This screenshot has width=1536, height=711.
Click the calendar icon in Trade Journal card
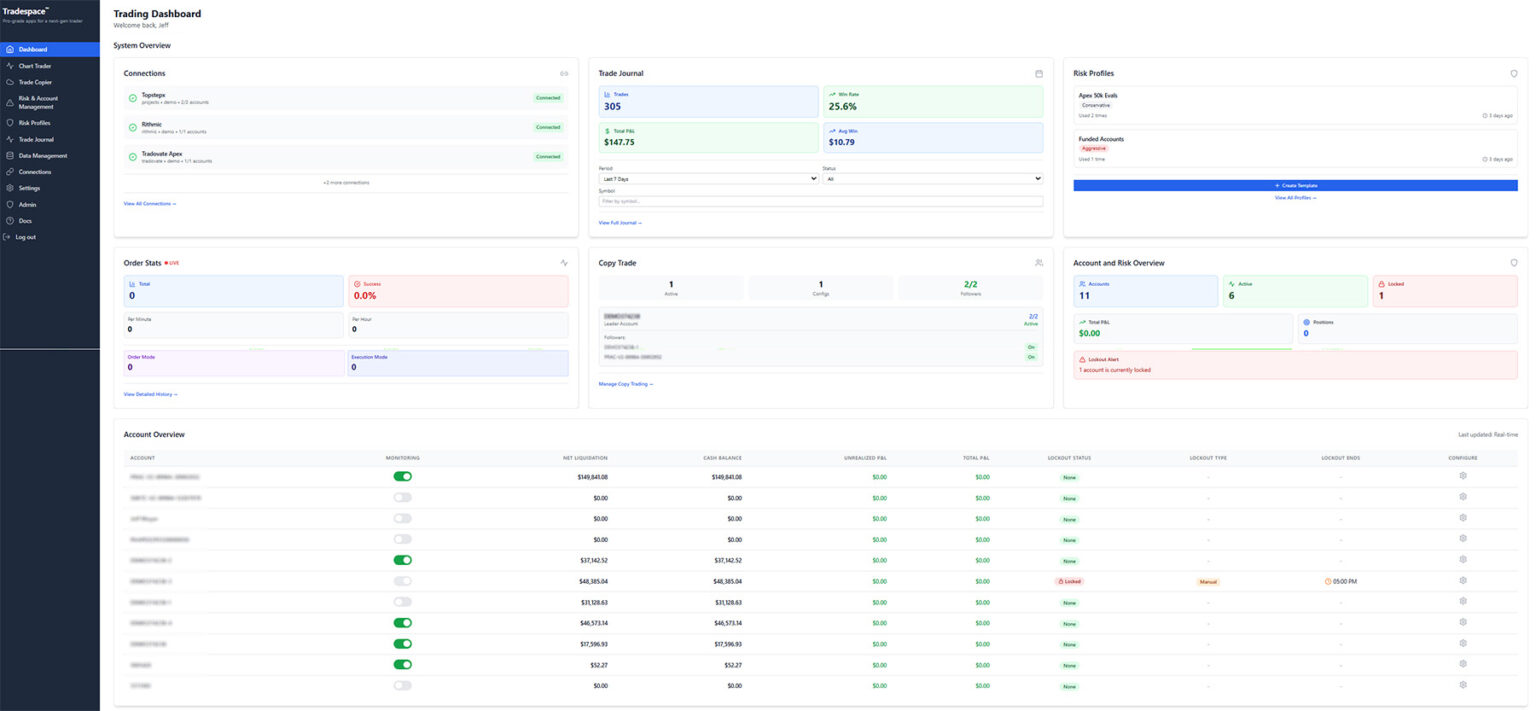1038,73
